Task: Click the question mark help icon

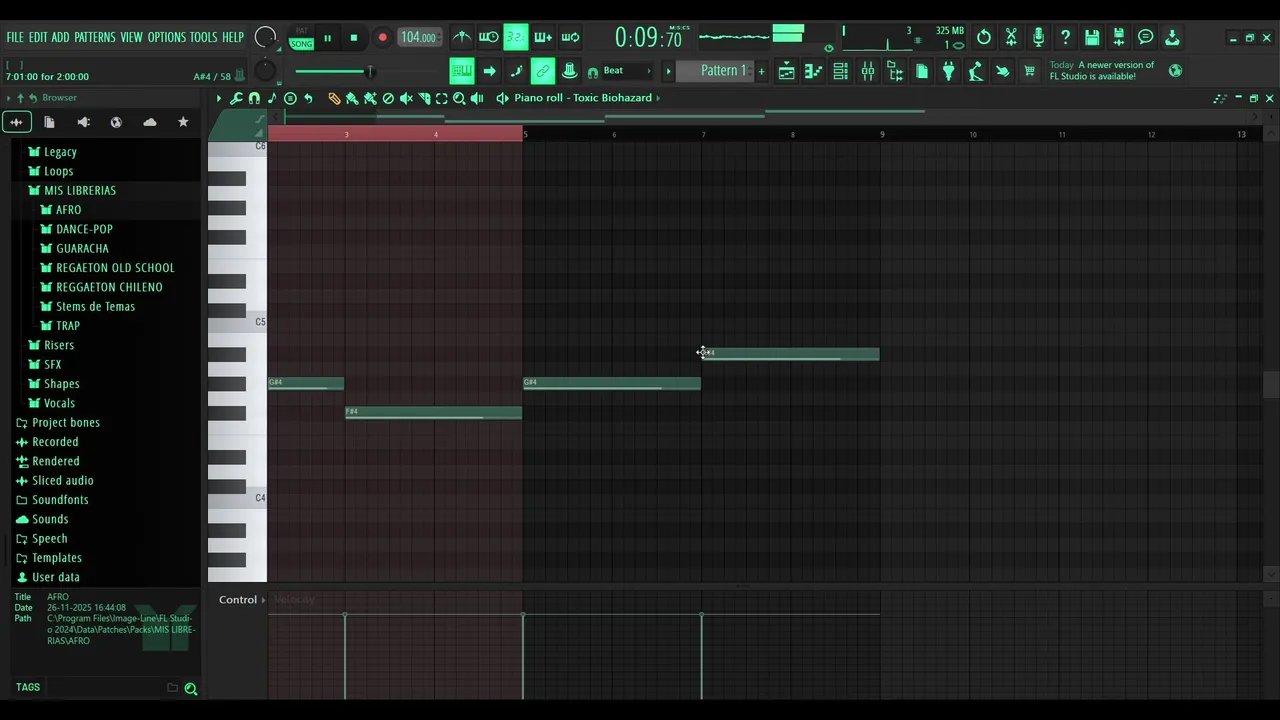Action: 1065,38
